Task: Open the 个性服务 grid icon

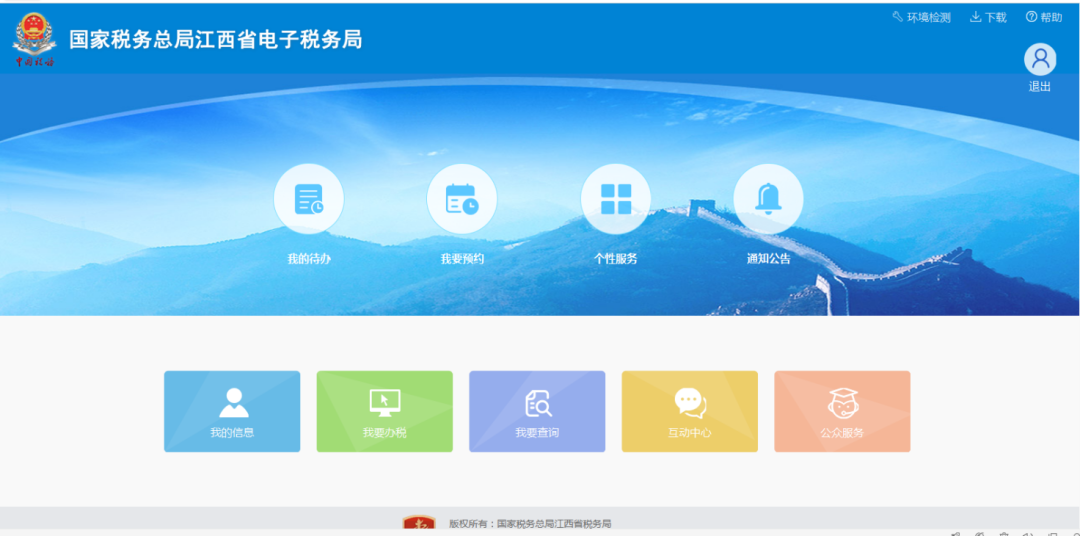Action: coord(616,199)
